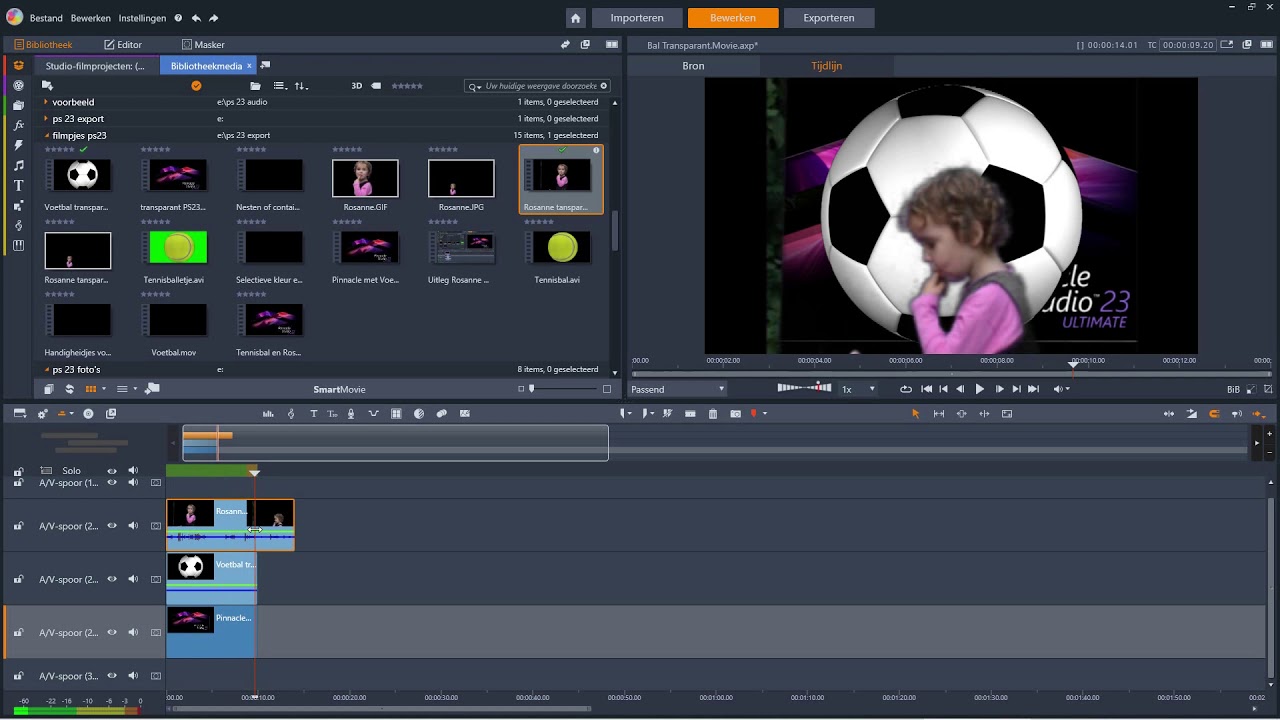Viewport: 1280px width, 720px height.
Task: Step one frame forward in preview
Action: click(x=998, y=389)
